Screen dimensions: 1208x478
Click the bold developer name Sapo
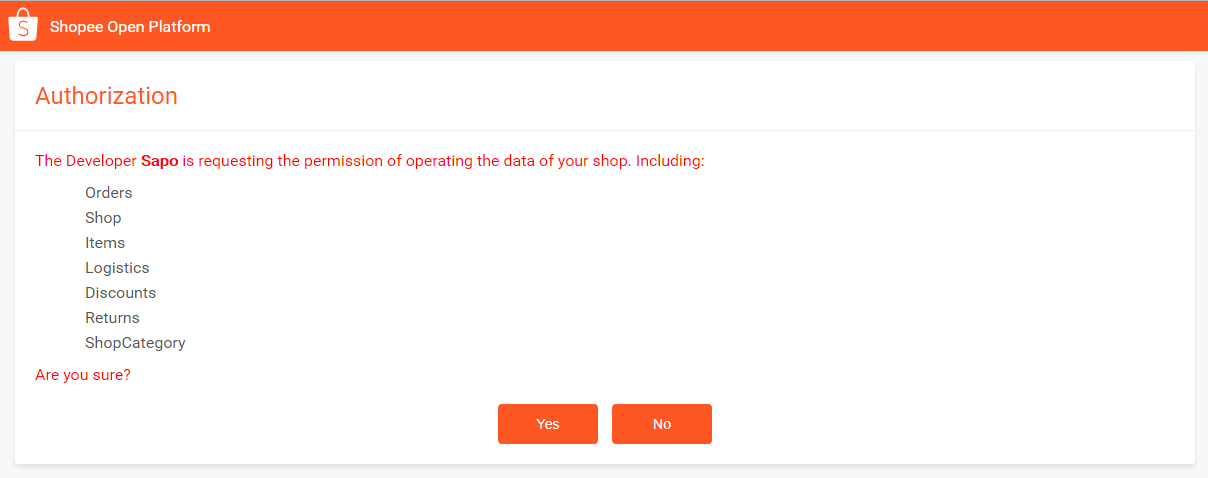[159, 161]
